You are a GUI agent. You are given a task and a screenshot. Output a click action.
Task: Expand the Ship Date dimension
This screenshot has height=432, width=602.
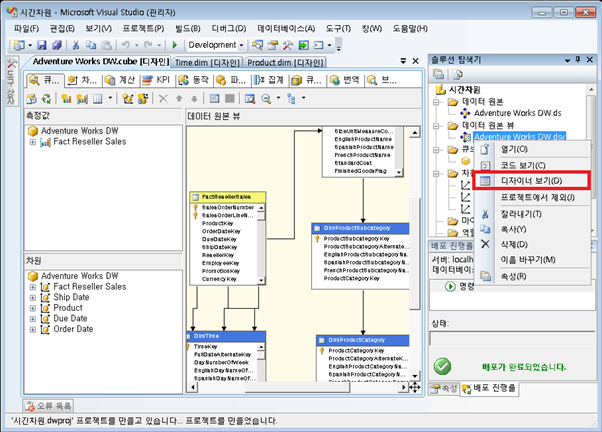coord(33,298)
